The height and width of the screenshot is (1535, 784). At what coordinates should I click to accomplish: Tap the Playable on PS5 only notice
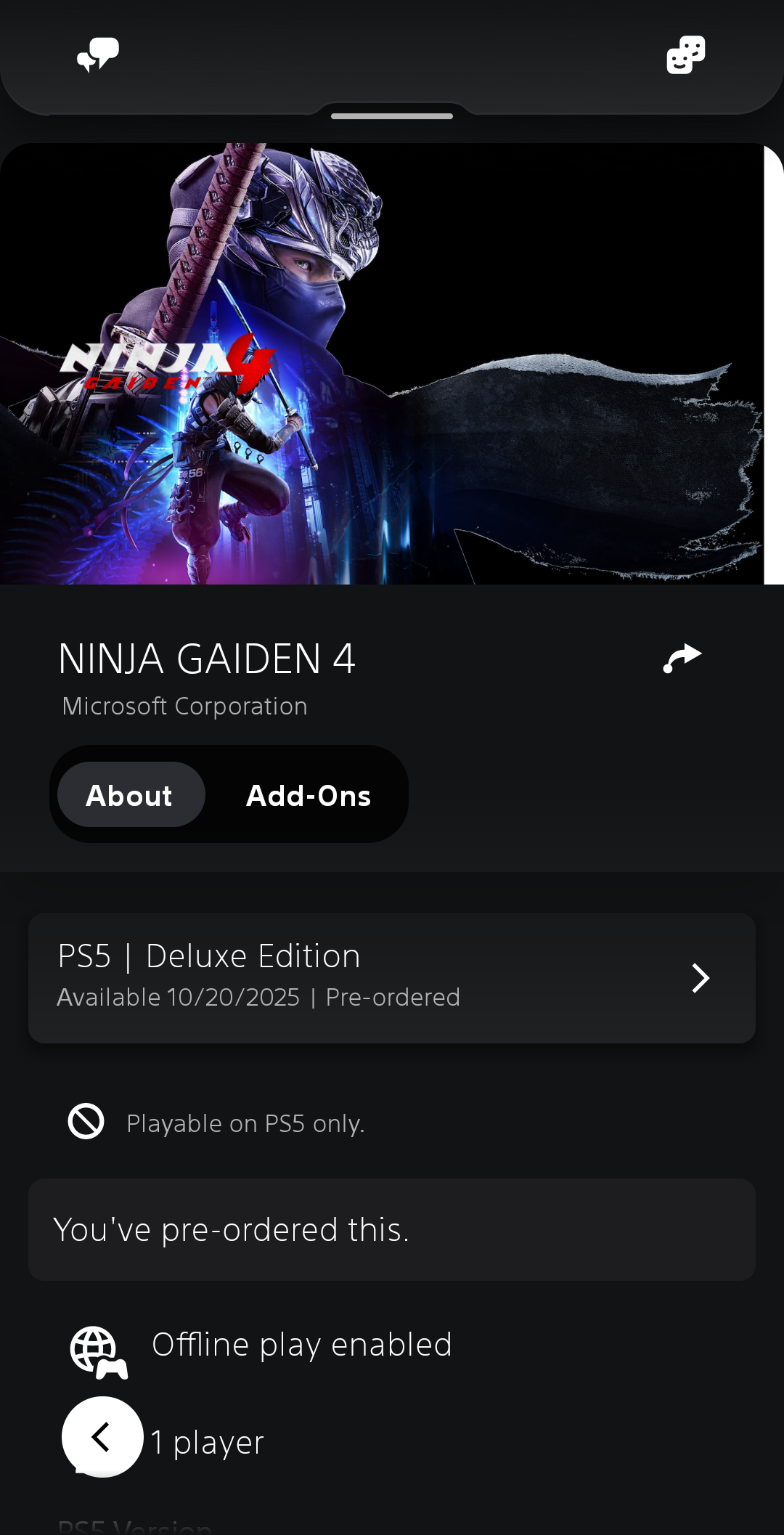[245, 1123]
